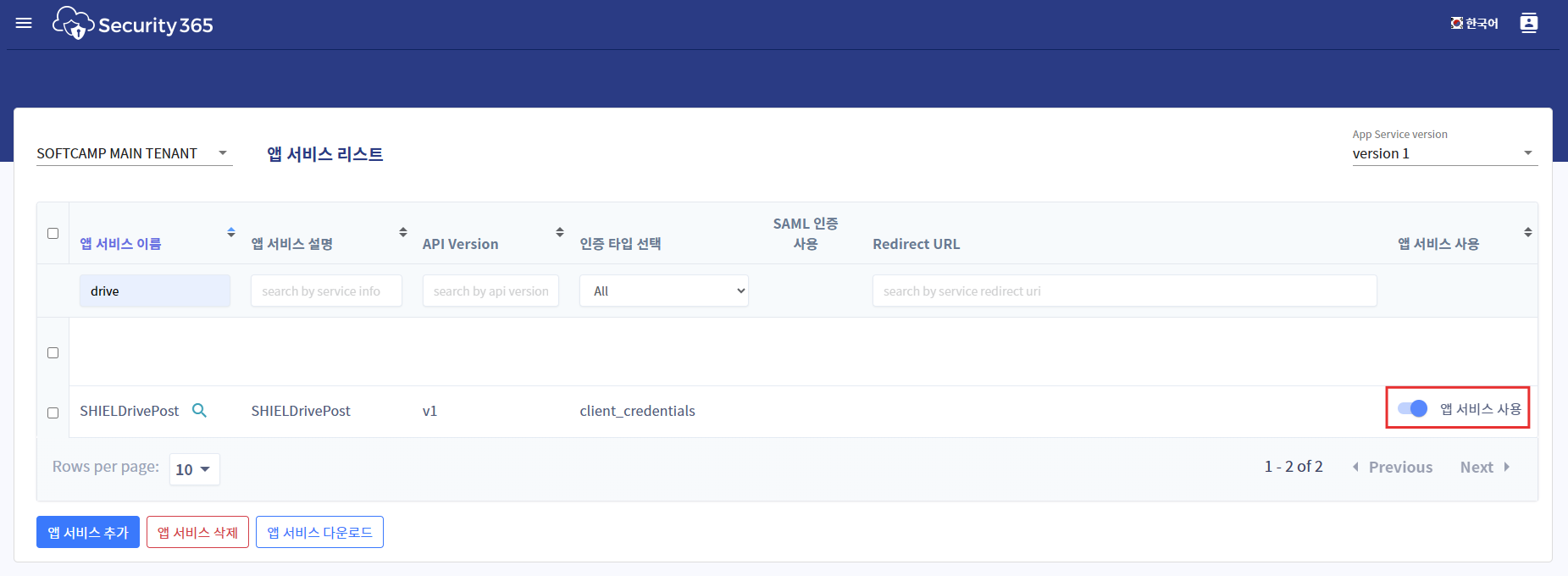Select the SHIELDrivePost row checkbox
The width and height of the screenshot is (1568, 576).
click(x=53, y=413)
